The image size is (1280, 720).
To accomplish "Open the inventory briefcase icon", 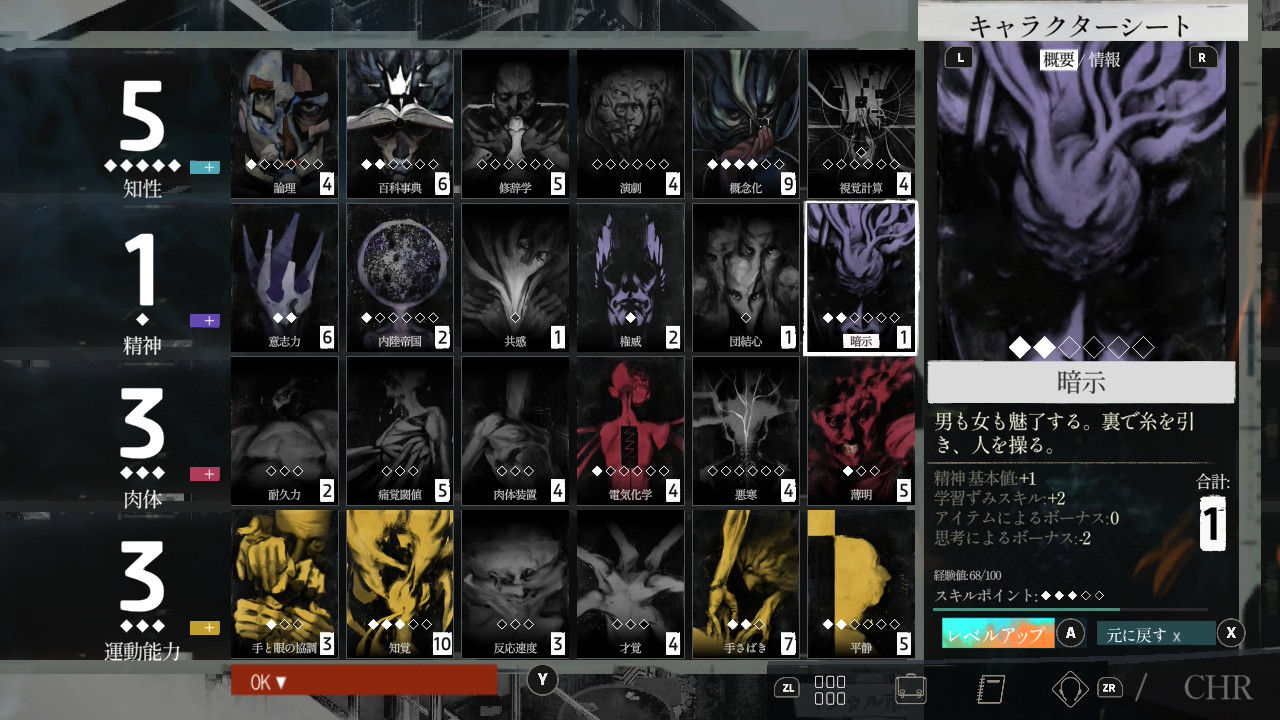I will click(x=910, y=689).
